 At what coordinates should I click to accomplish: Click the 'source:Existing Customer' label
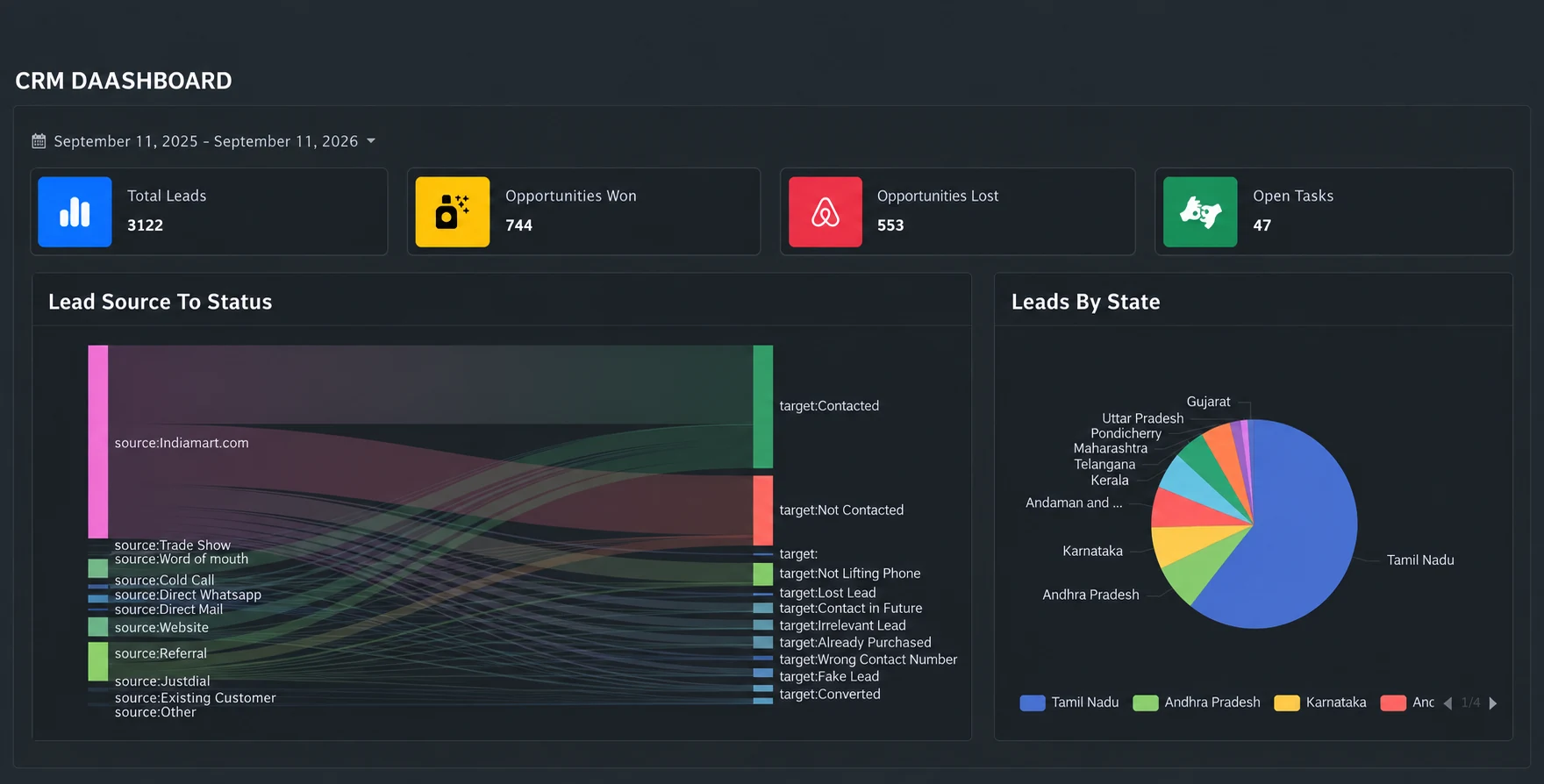pos(196,698)
